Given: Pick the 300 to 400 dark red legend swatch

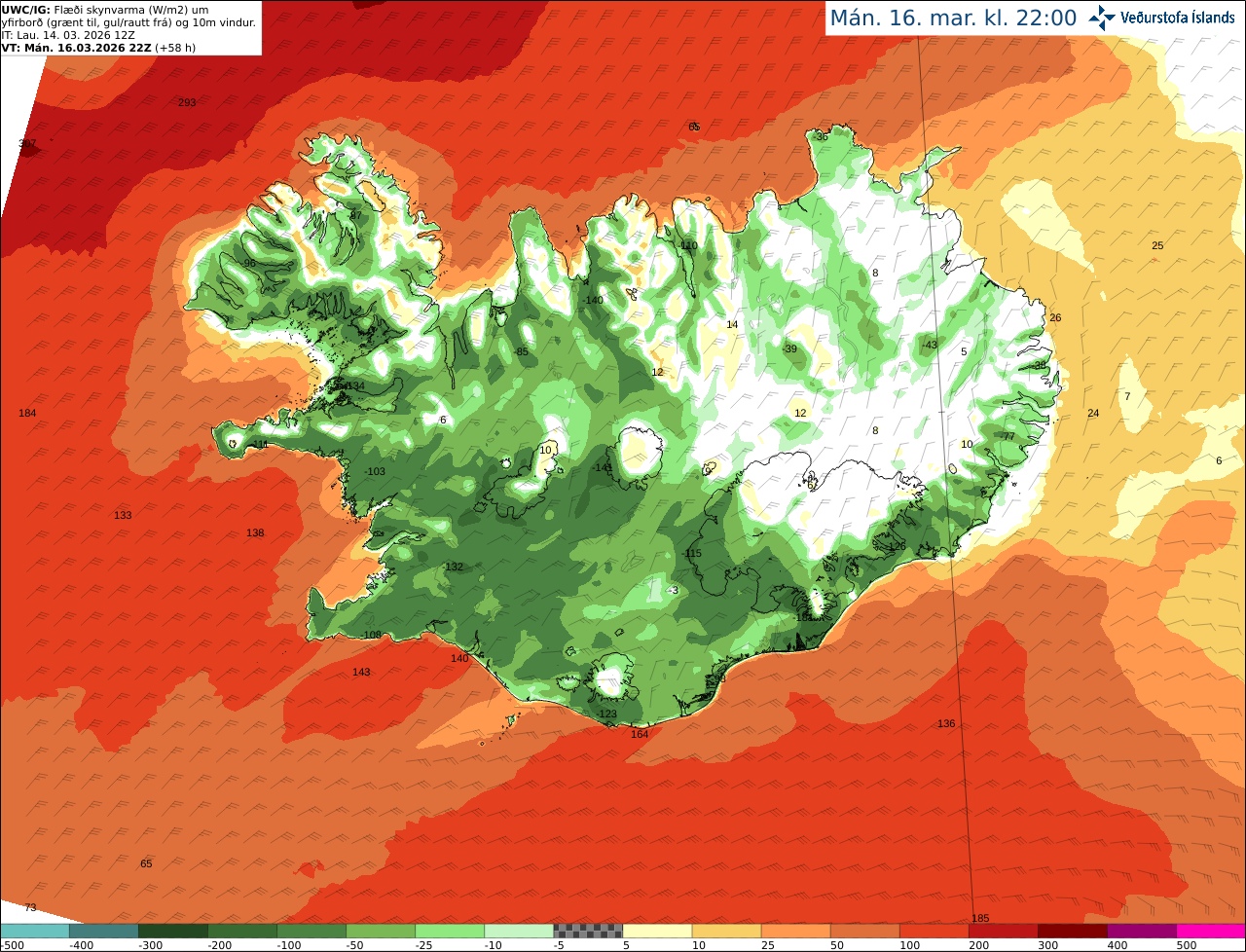Looking at the screenshot, I should click(x=1072, y=931).
